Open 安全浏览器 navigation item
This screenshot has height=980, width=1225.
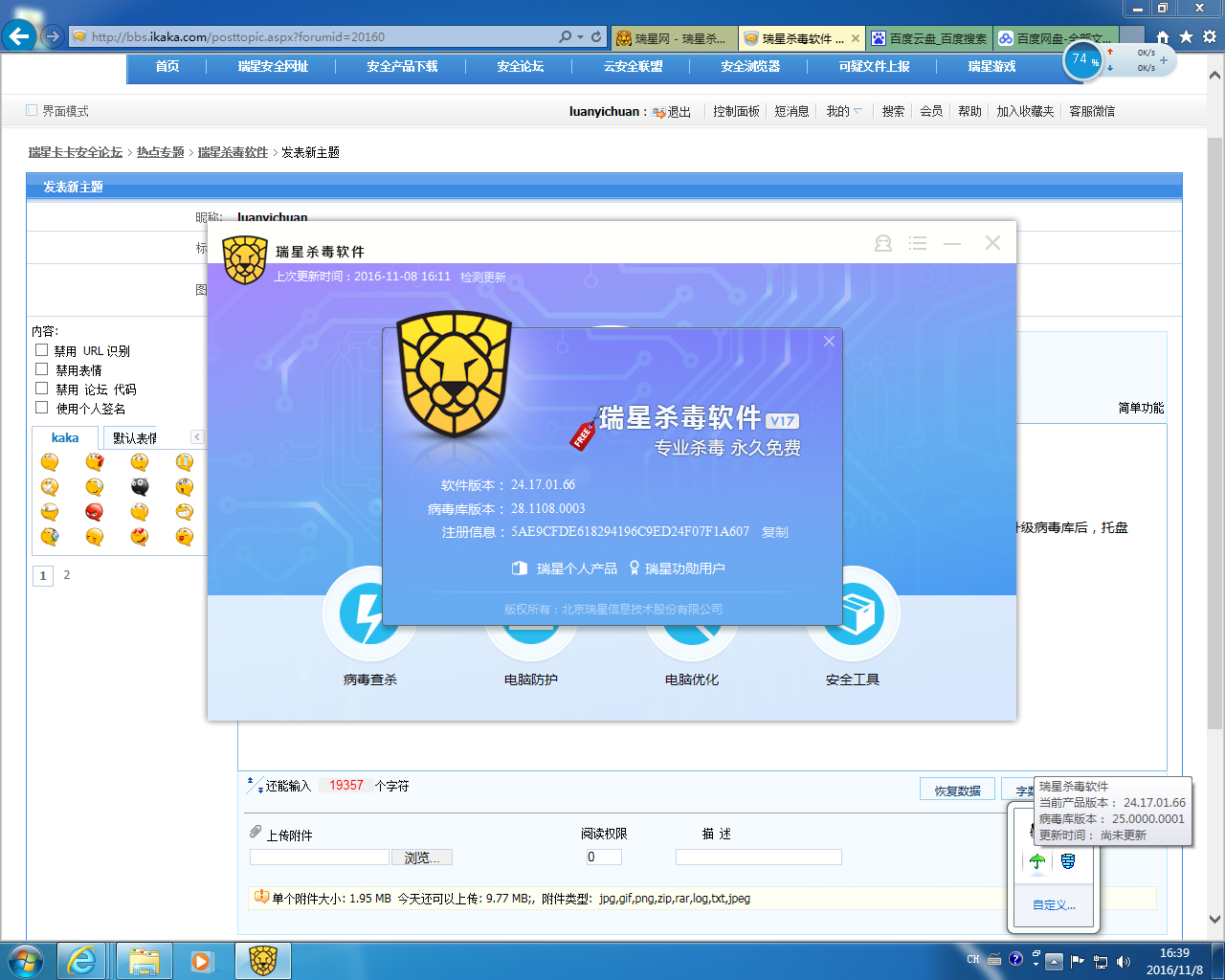[x=750, y=66]
